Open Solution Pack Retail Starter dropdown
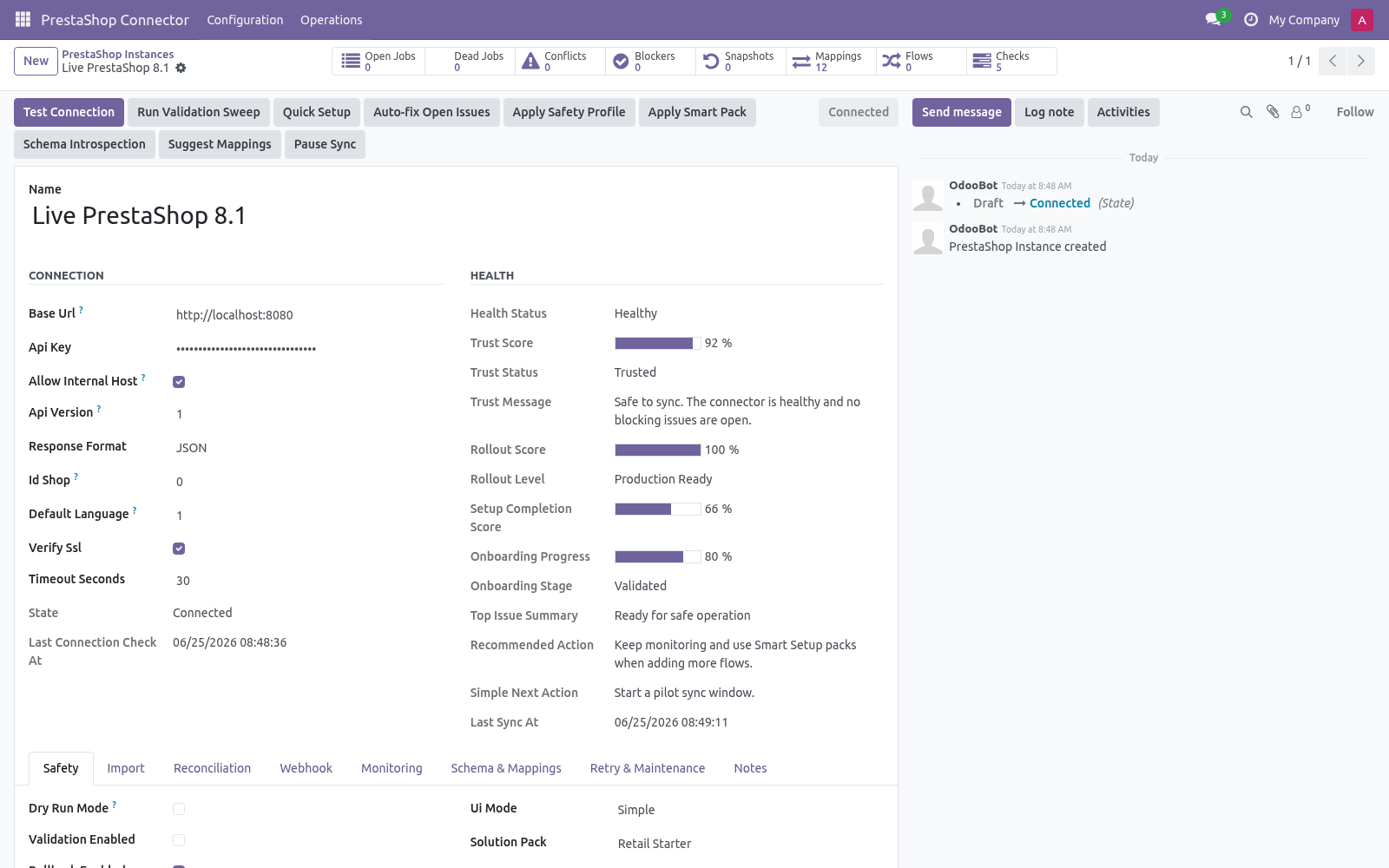 749,844
